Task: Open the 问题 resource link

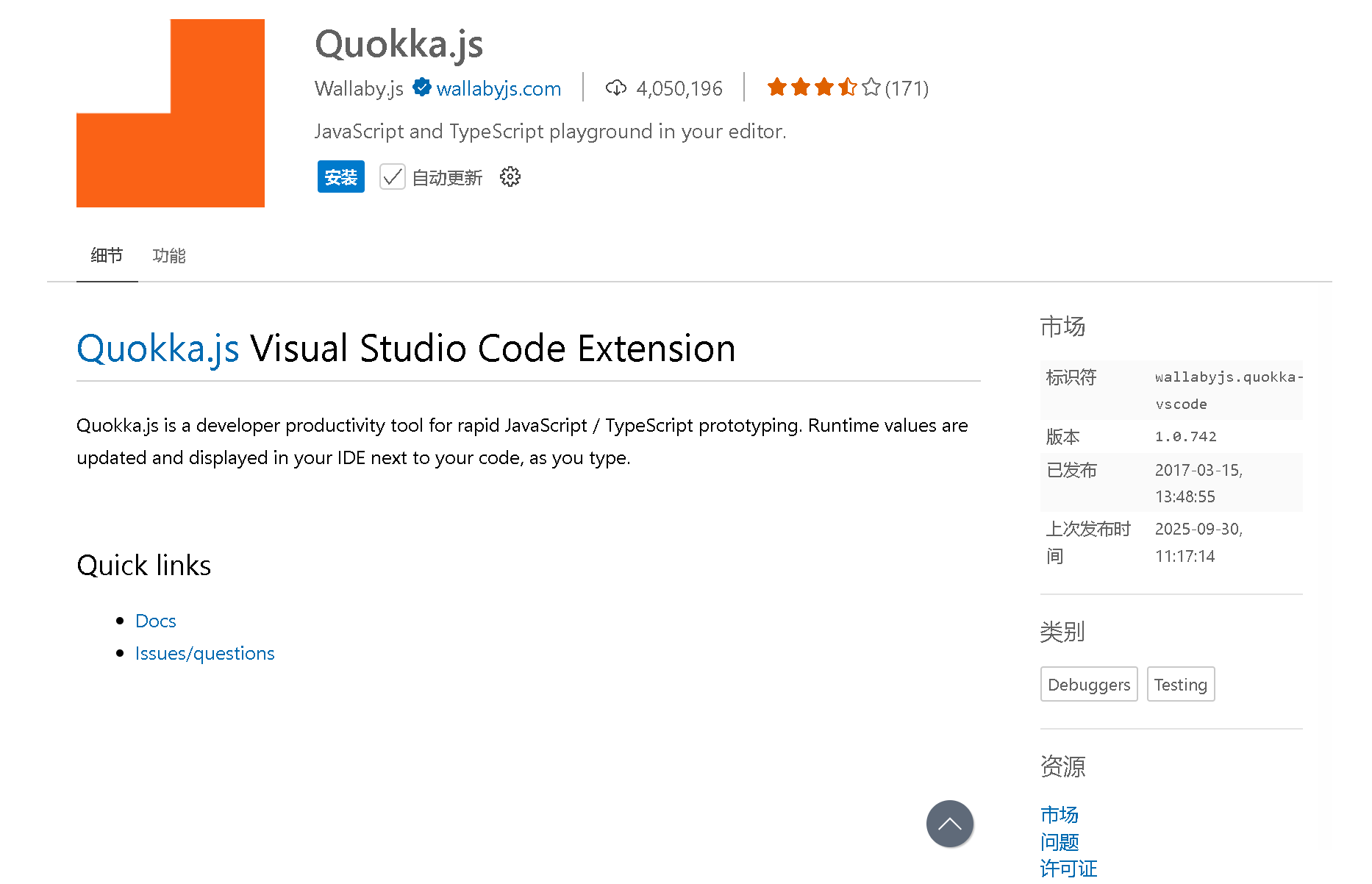Action: point(1059,841)
